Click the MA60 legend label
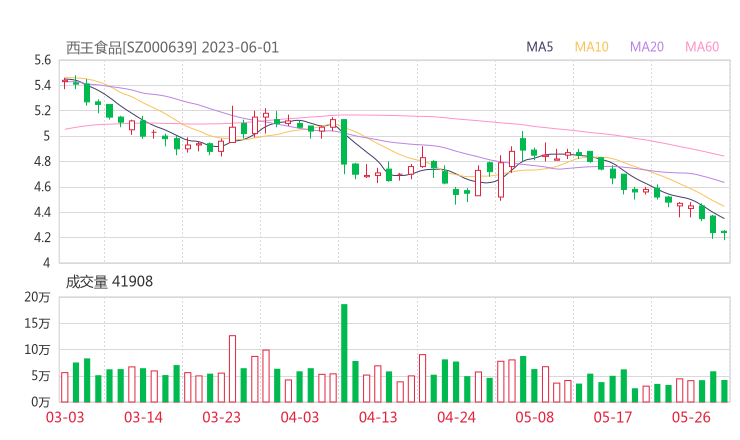This screenshot has width=740, height=440. (702, 47)
